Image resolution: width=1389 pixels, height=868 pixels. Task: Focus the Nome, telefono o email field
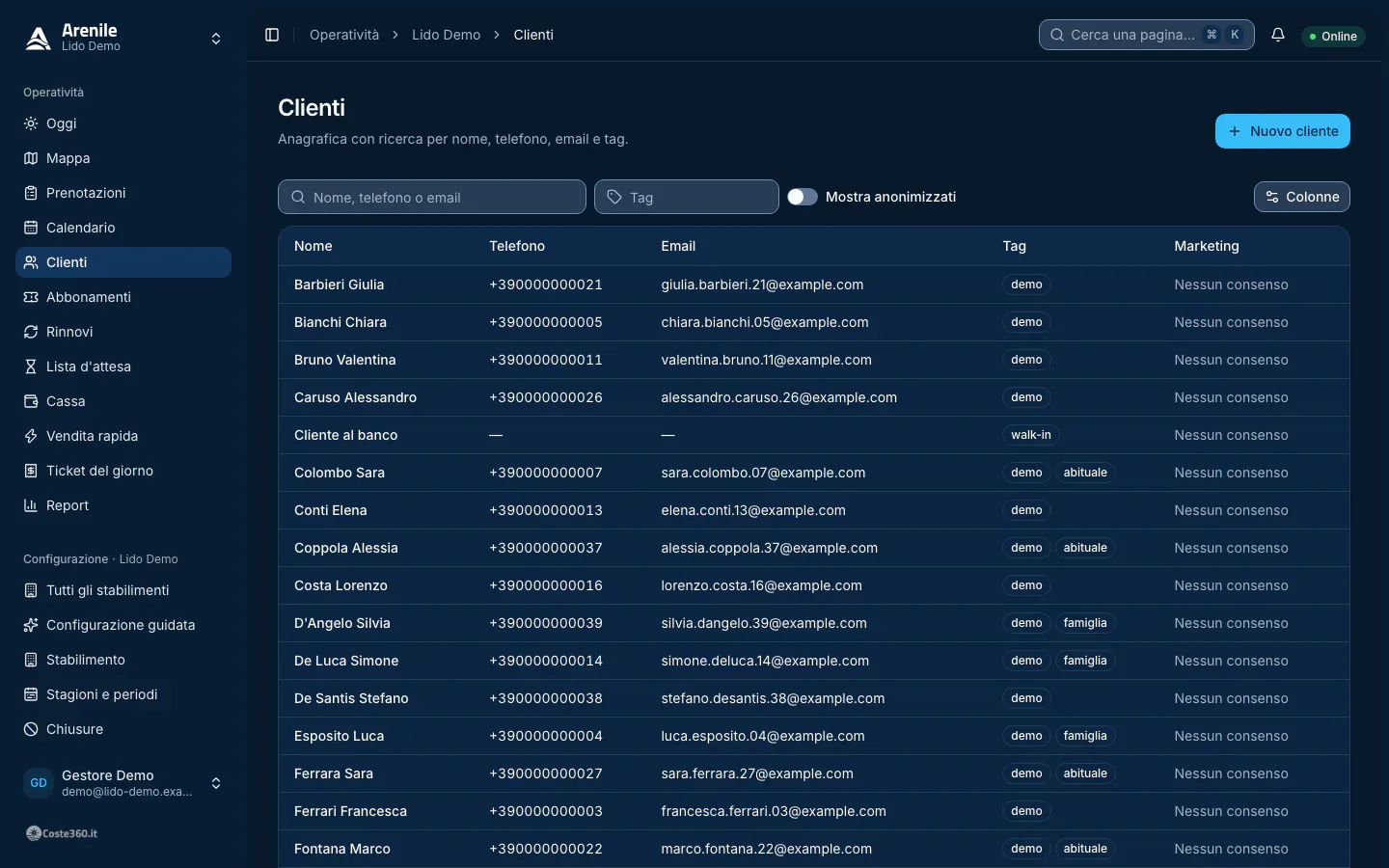pos(432,197)
